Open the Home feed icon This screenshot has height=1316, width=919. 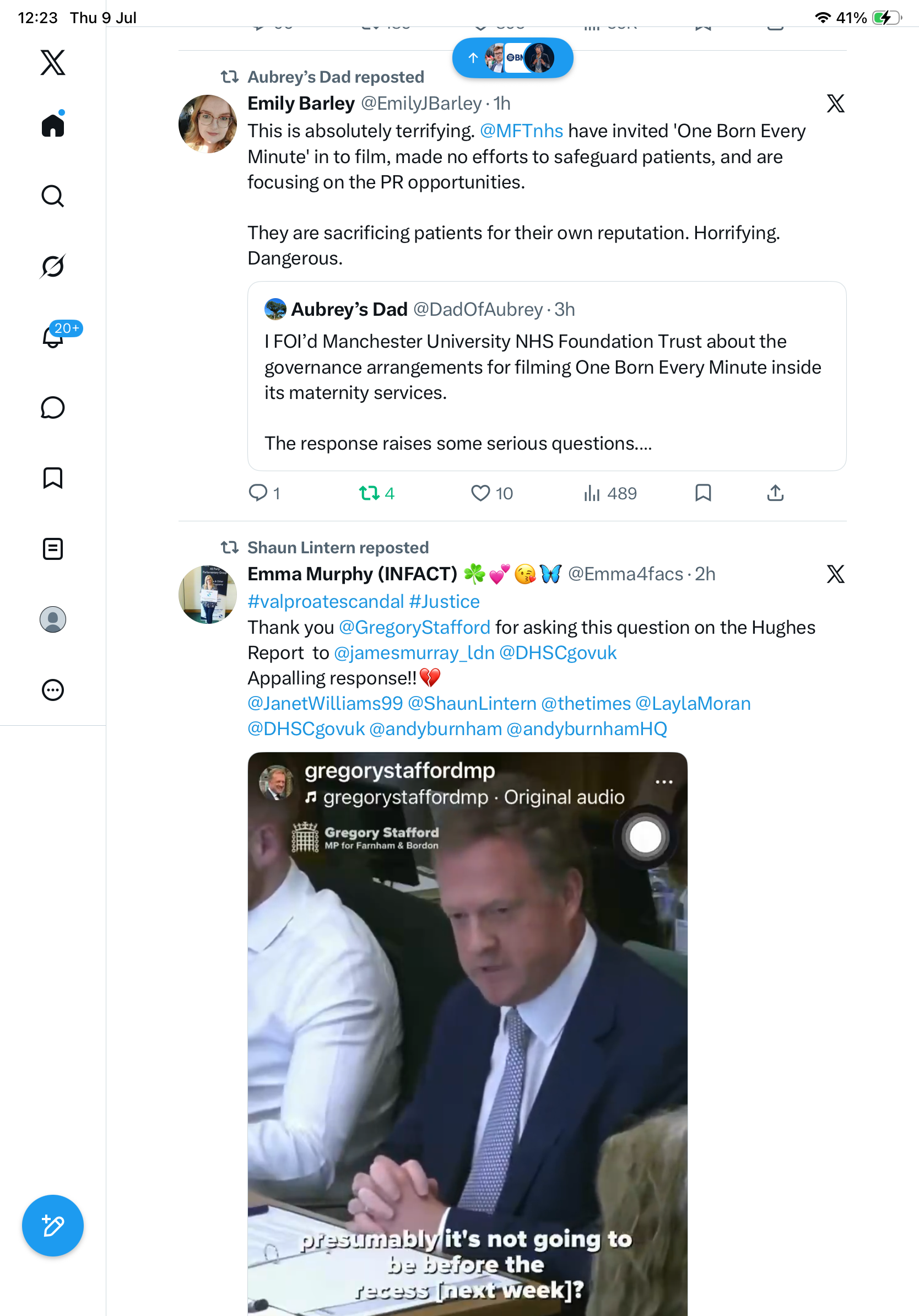(53, 125)
